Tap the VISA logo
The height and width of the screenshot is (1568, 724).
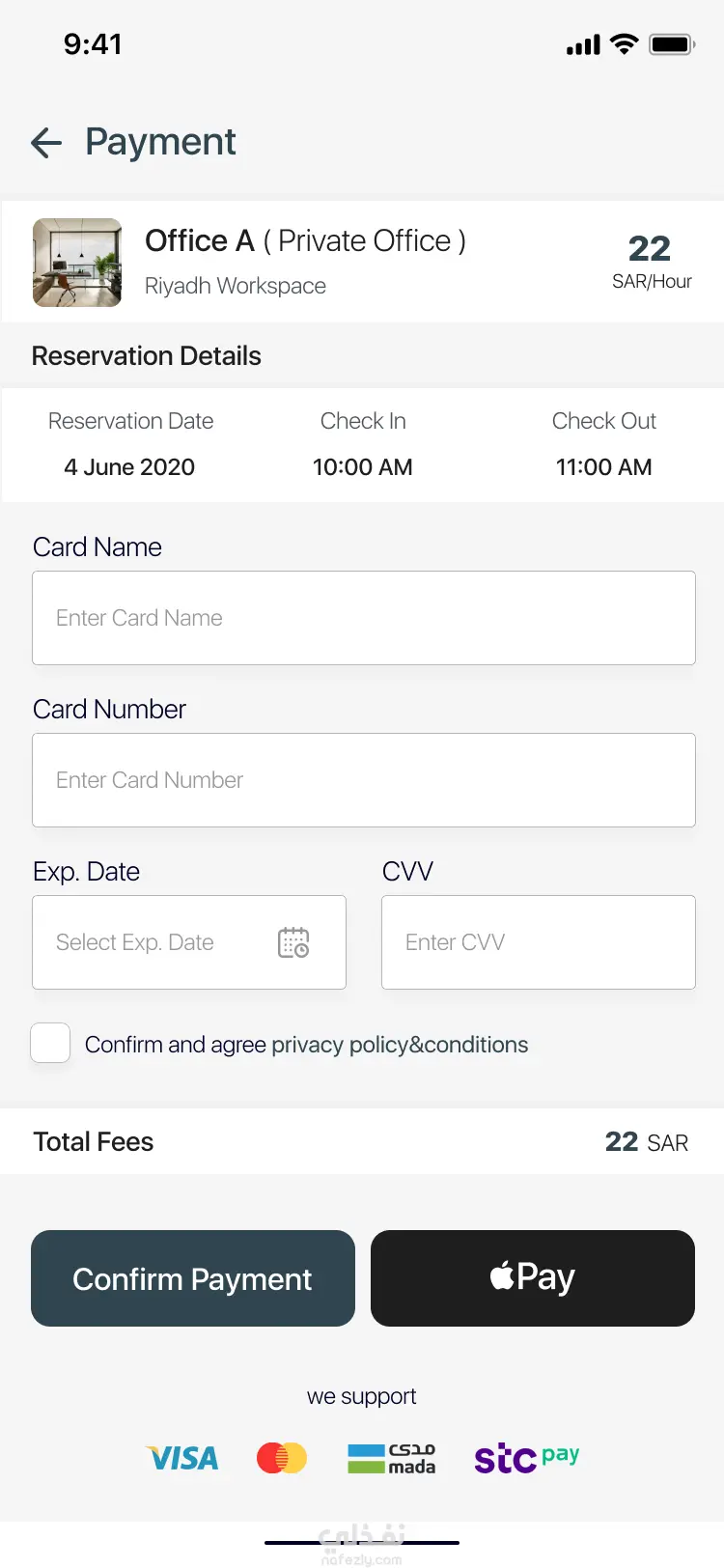[x=182, y=1458]
